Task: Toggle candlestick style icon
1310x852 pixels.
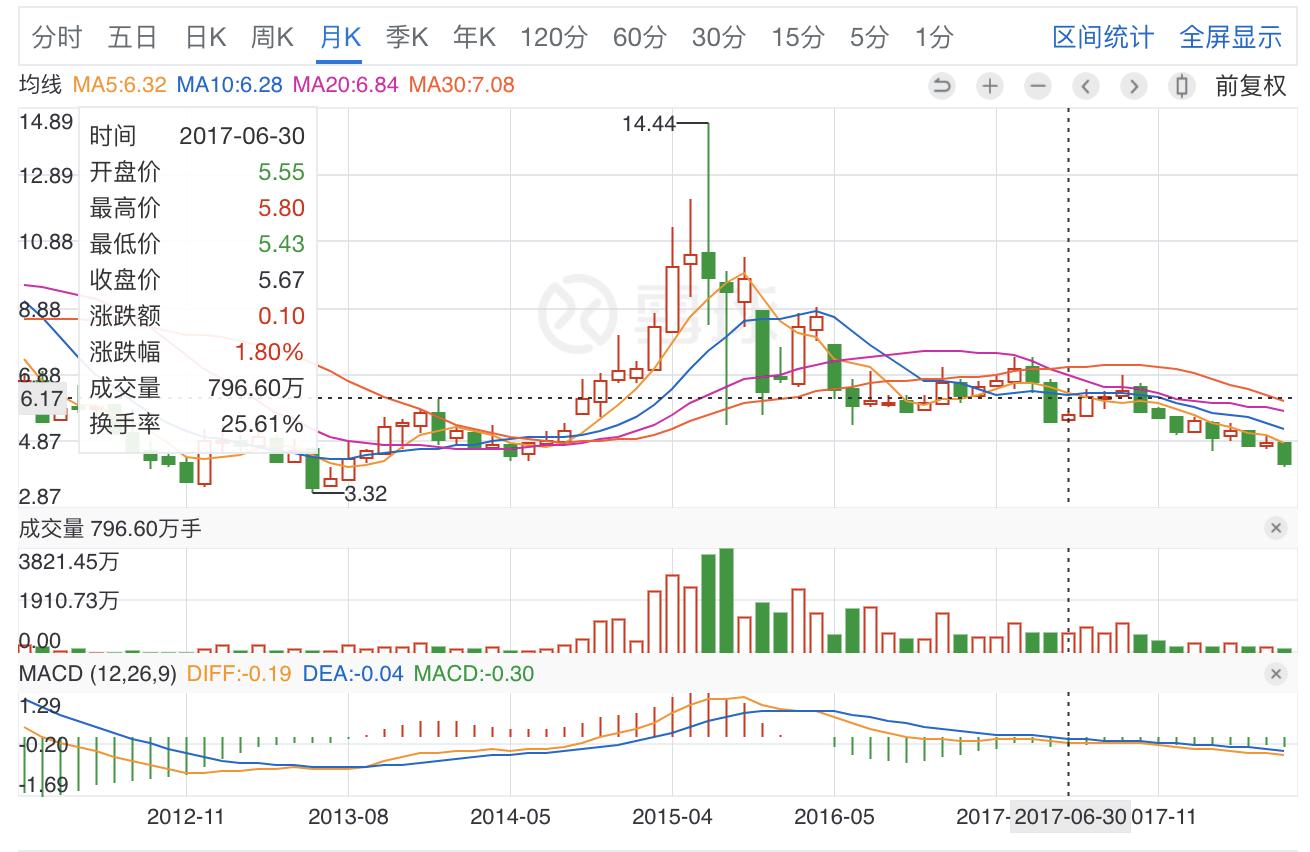Action: pos(1181,86)
